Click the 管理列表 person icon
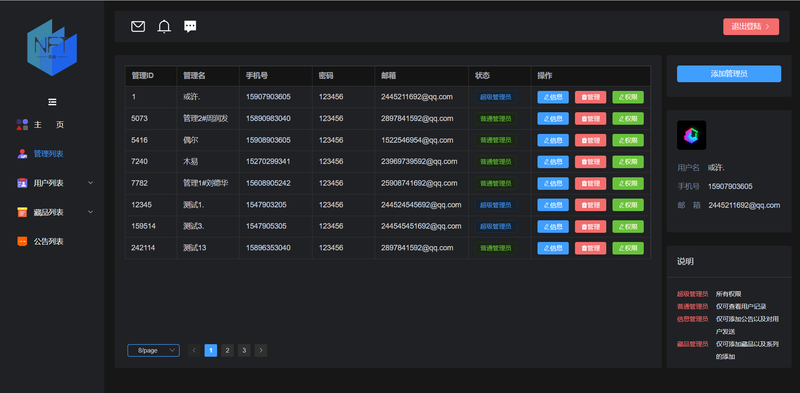This screenshot has width=800, height=393. [22, 154]
